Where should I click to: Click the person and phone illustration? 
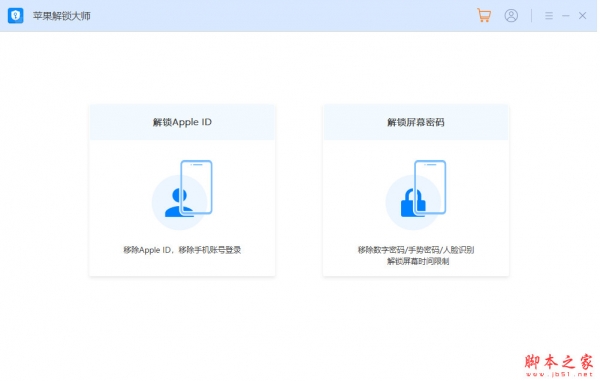[182, 195]
